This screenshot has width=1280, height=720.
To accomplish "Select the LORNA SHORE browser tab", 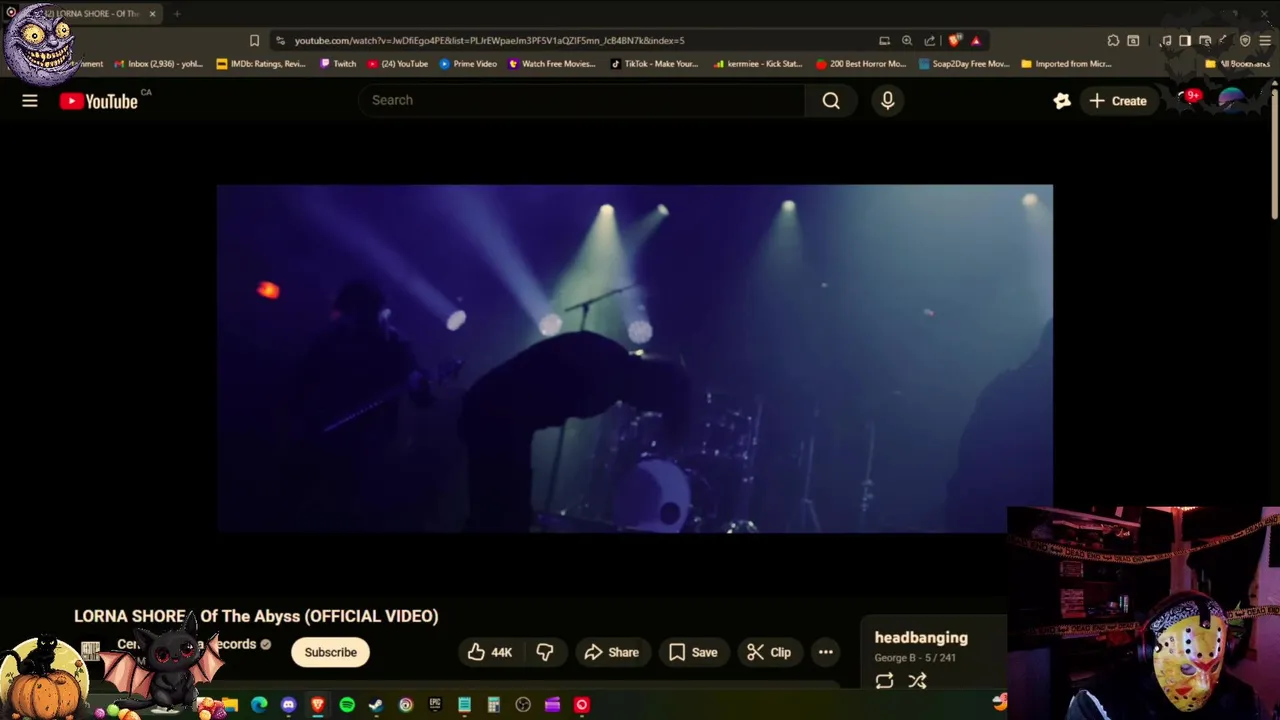I will click(x=85, y=14).
